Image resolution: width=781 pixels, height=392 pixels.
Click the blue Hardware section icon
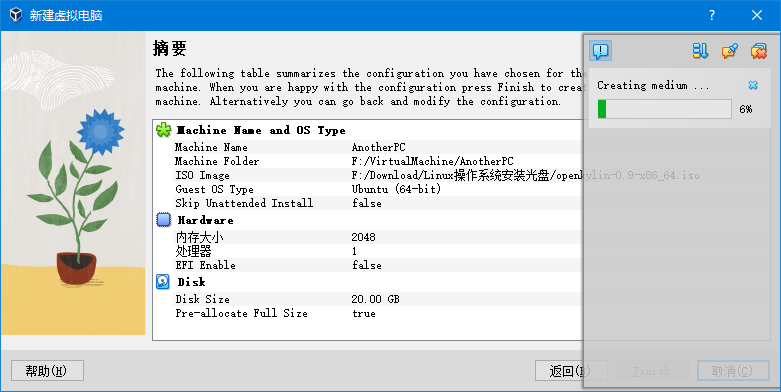pyautogui.click(x=163, y=220)
